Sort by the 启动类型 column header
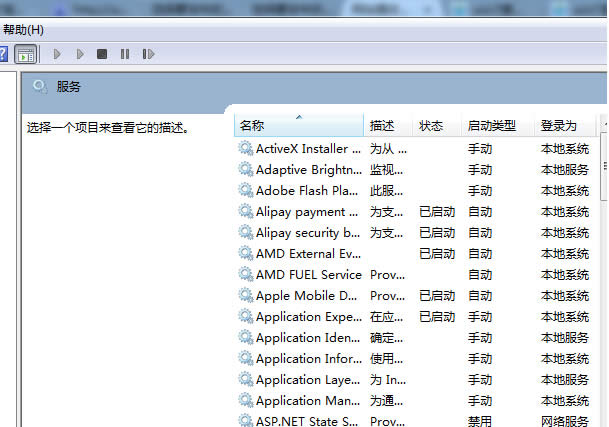 click(x=491, y=126)
